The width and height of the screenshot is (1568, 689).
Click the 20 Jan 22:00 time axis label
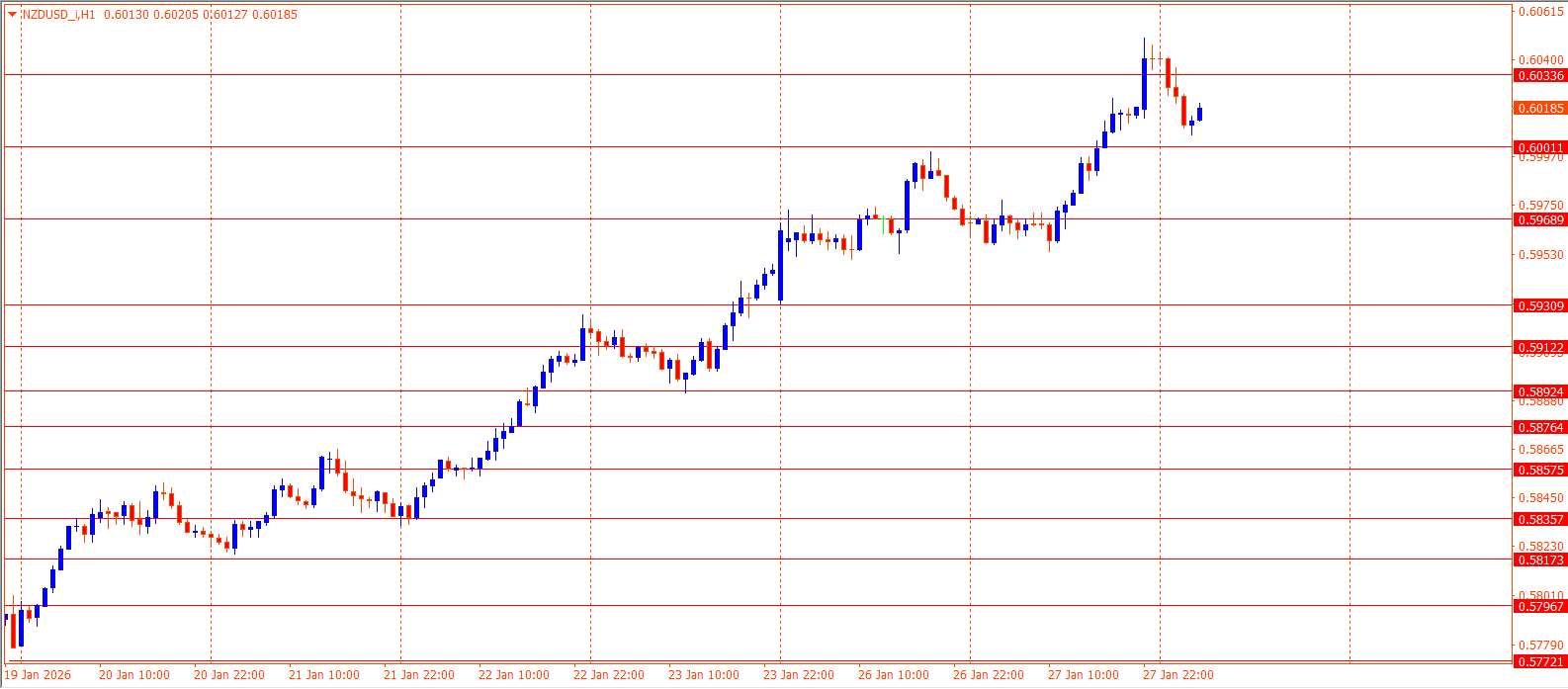coord(229,675)
